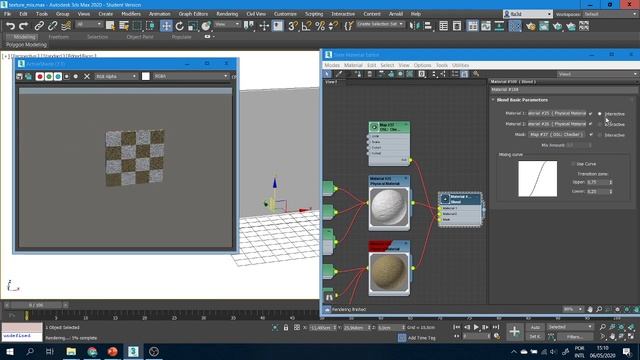Open the Graph Editors menu
The width and height of the screenshot is (640, 360).
[193, 14]
